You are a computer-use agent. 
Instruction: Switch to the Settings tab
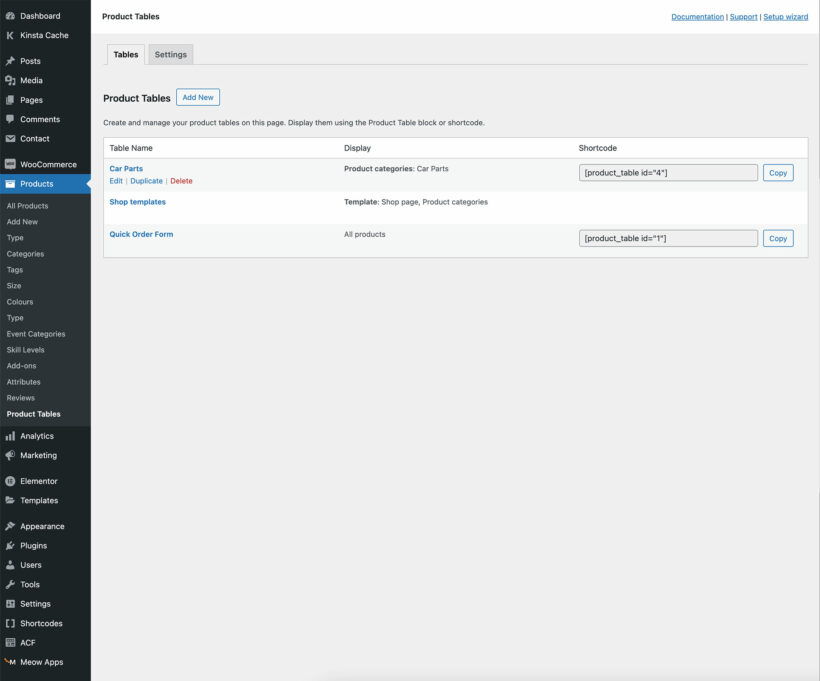click(170, 55)
